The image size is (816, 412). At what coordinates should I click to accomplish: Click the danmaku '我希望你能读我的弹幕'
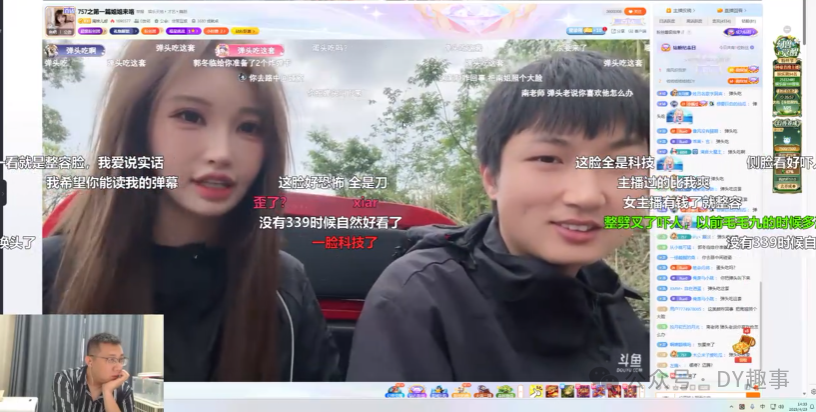tap(112, 182)
